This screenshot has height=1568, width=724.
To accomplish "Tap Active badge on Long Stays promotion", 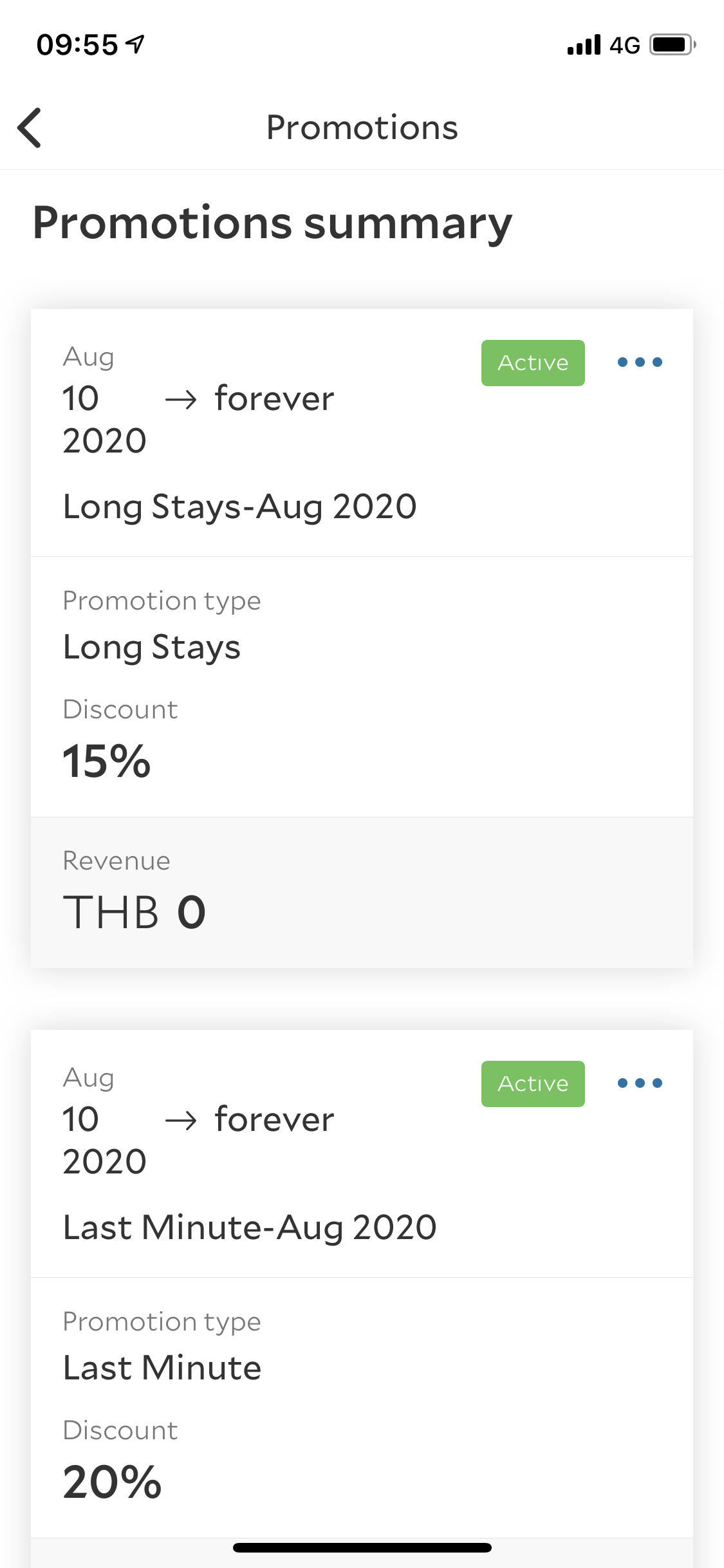I will pos(533,363).
